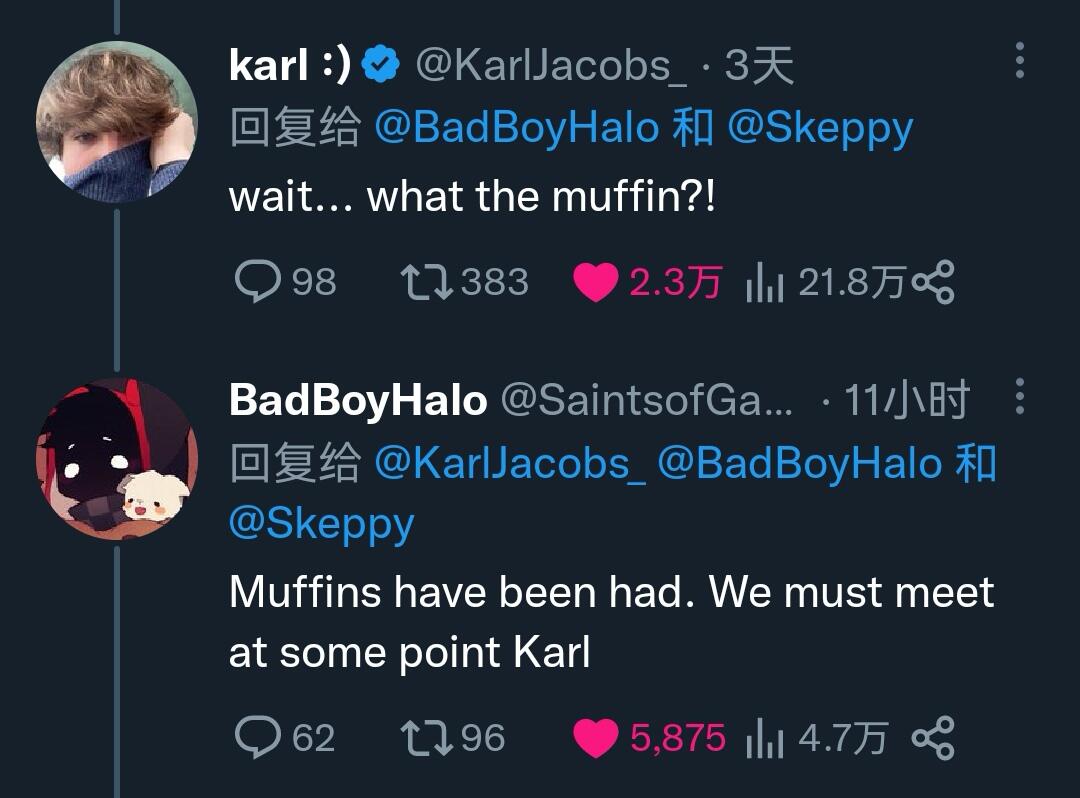Open more options on BadBoyHalo's tweet
The height and width of the screenshot is (798, 1080).
click(1020, 397)
